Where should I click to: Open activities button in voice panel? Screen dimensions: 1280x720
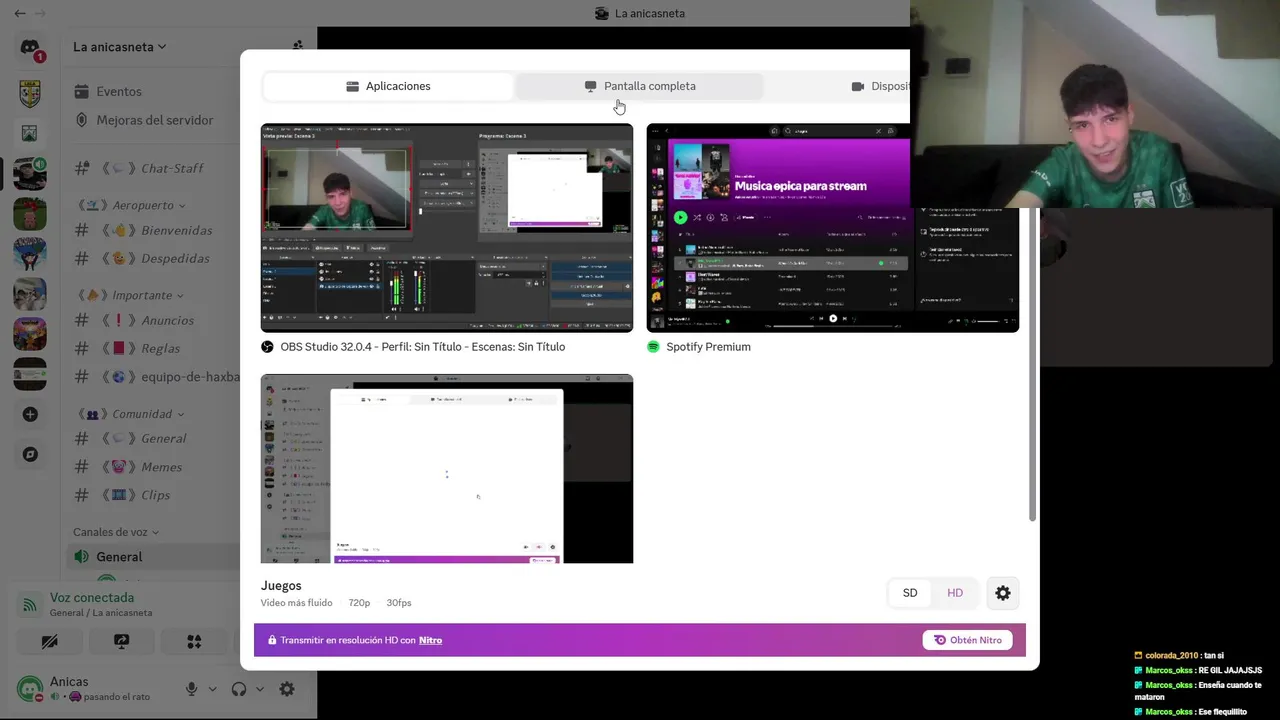tap(194, 641)
